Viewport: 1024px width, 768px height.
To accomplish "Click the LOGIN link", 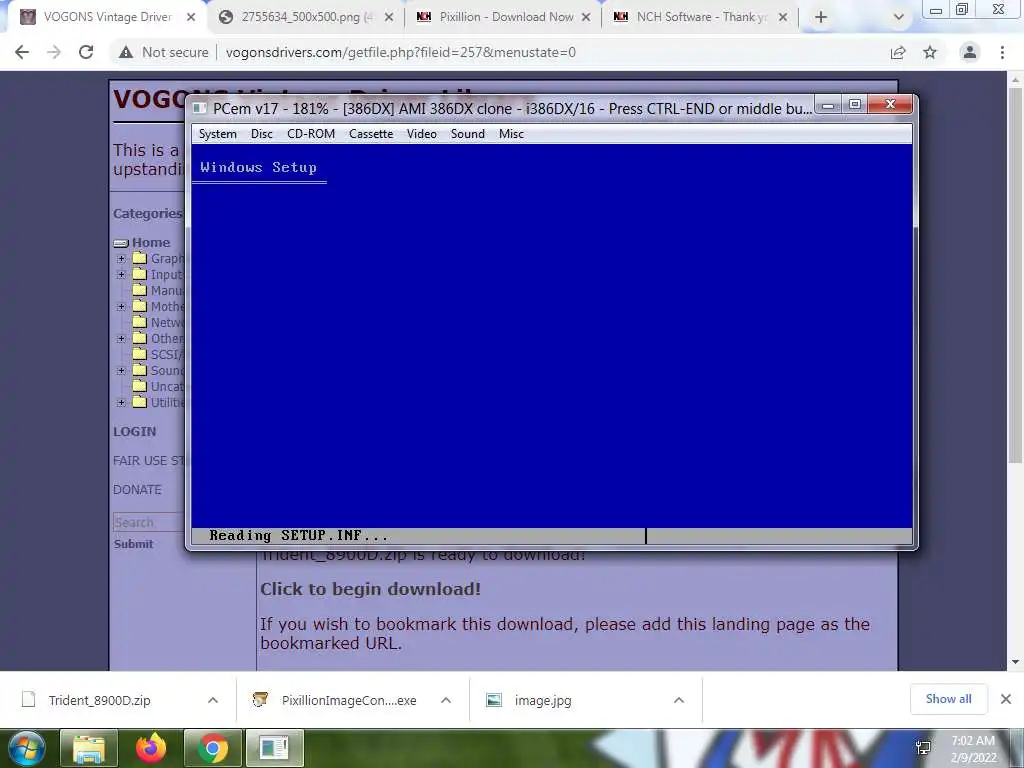I will (x=135, y=432).
